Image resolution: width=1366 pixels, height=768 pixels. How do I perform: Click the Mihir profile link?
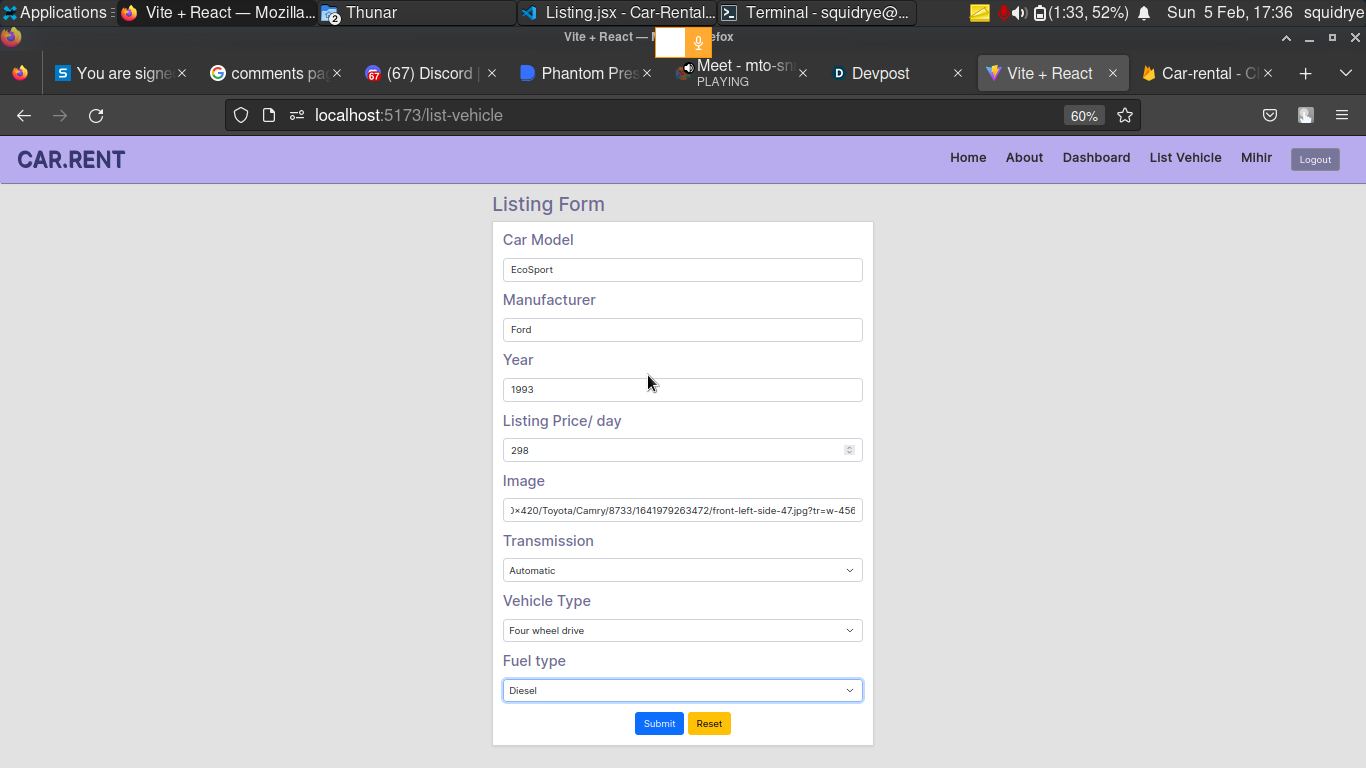pyautogui.click(x=1256, y=158)
